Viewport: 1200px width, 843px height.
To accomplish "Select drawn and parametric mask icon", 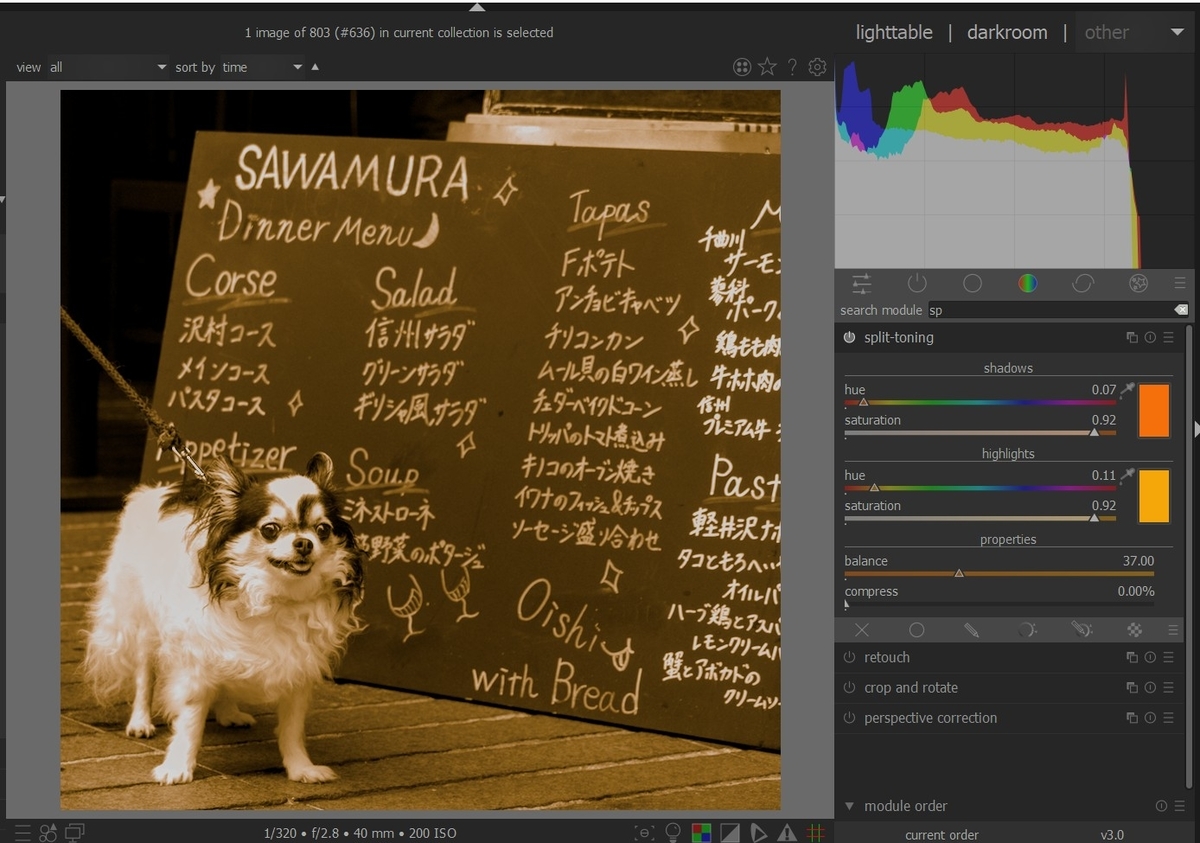I will pos(1081,630).
